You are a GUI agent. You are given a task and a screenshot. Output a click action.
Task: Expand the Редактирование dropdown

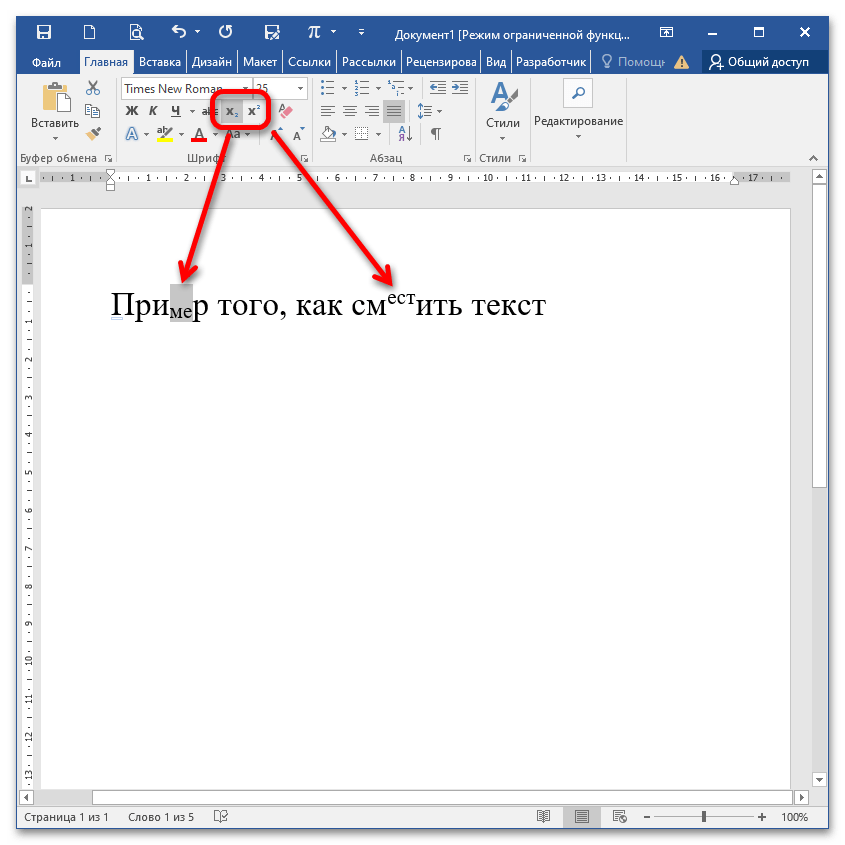coord(578,122)
